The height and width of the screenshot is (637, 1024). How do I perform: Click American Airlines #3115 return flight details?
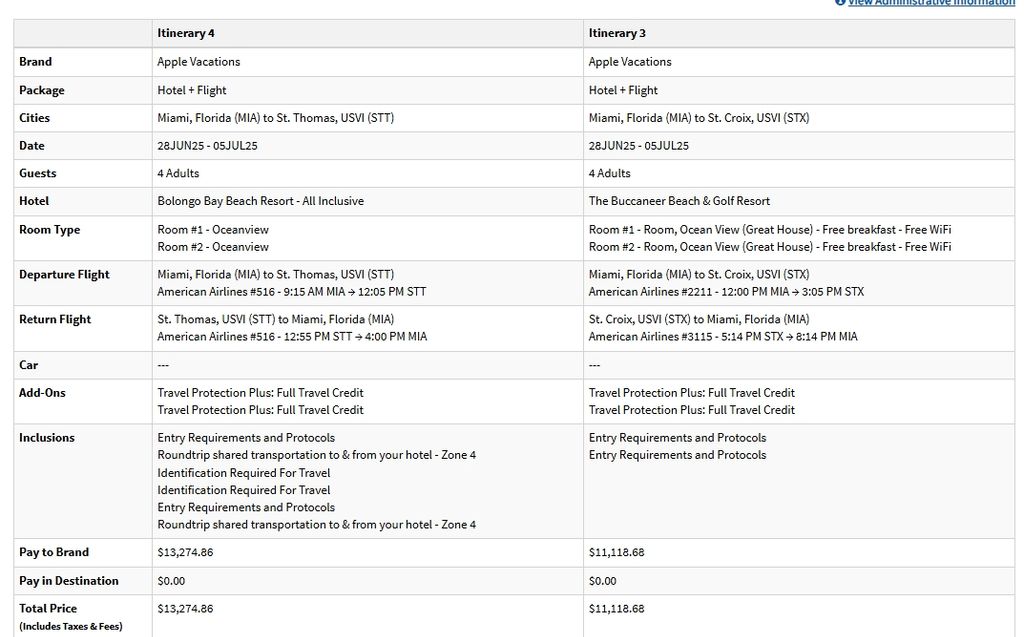[x=723, y=337]
